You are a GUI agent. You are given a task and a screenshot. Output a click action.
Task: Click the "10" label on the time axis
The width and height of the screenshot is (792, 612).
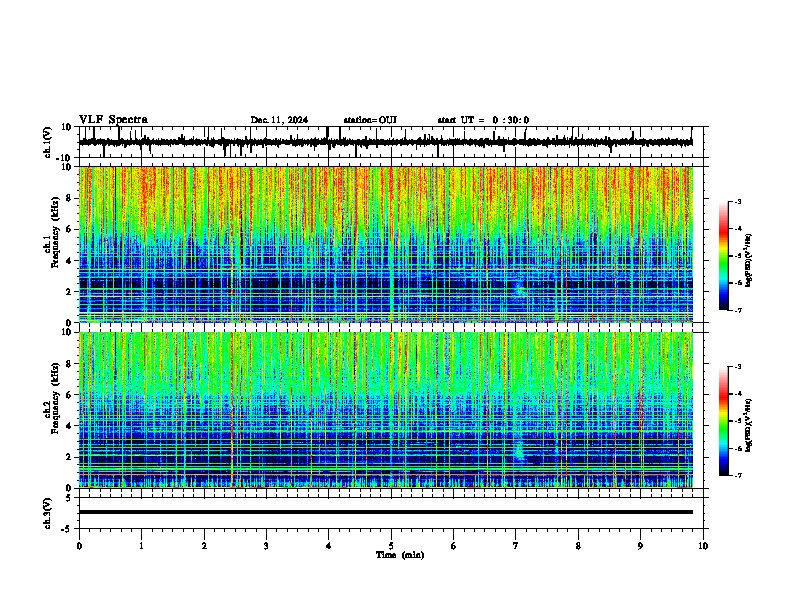pyautogui.click(x=703, y=546)
